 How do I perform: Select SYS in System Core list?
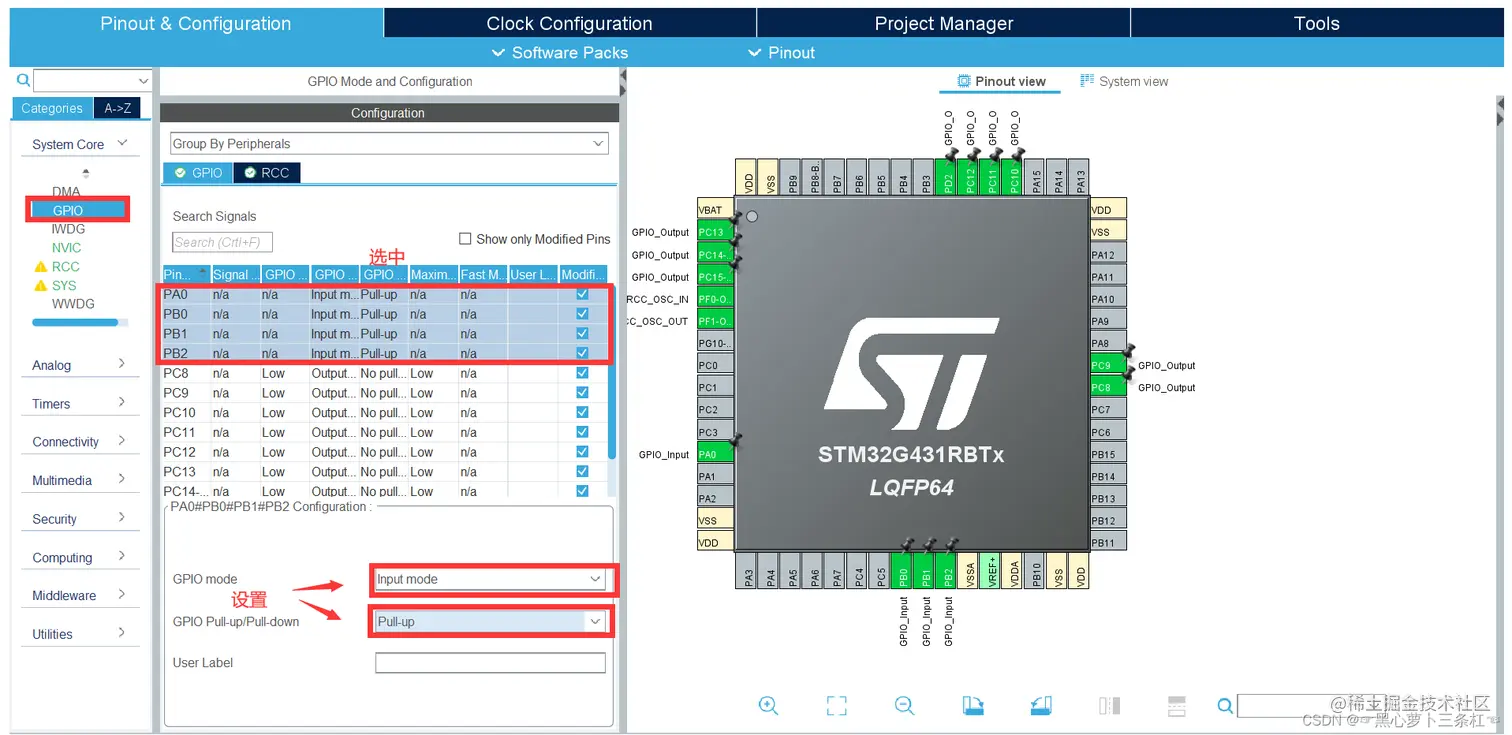tap(64, 285)
